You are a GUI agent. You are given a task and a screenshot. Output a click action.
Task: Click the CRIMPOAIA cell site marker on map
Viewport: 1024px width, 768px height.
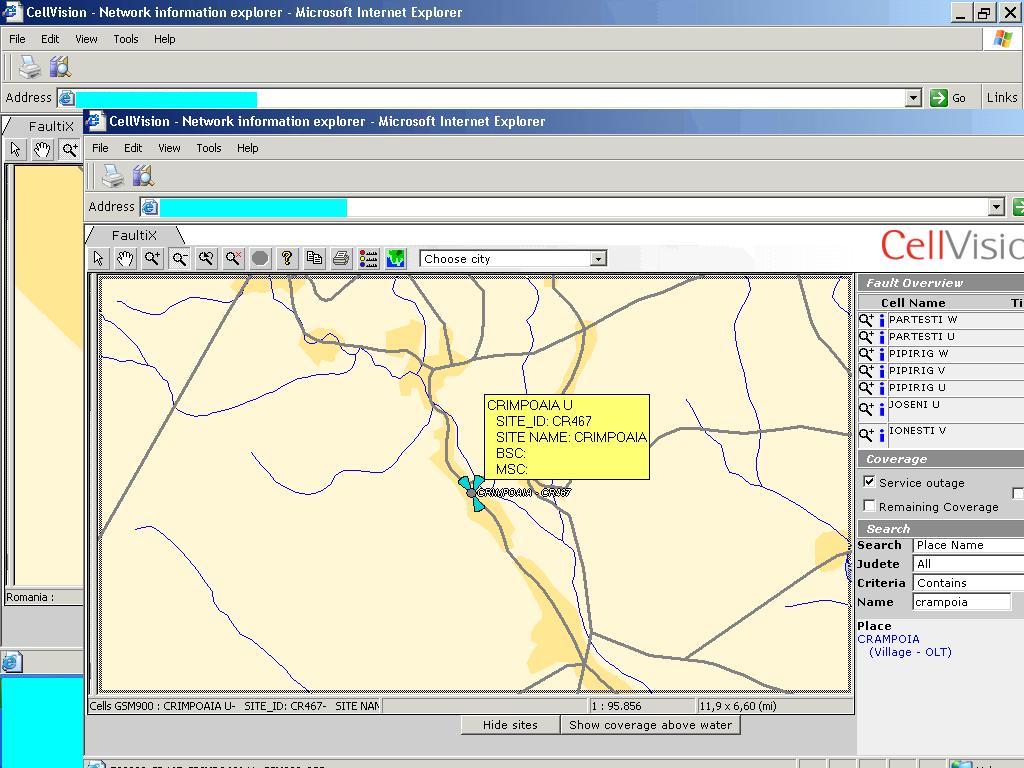click(472, 493)
